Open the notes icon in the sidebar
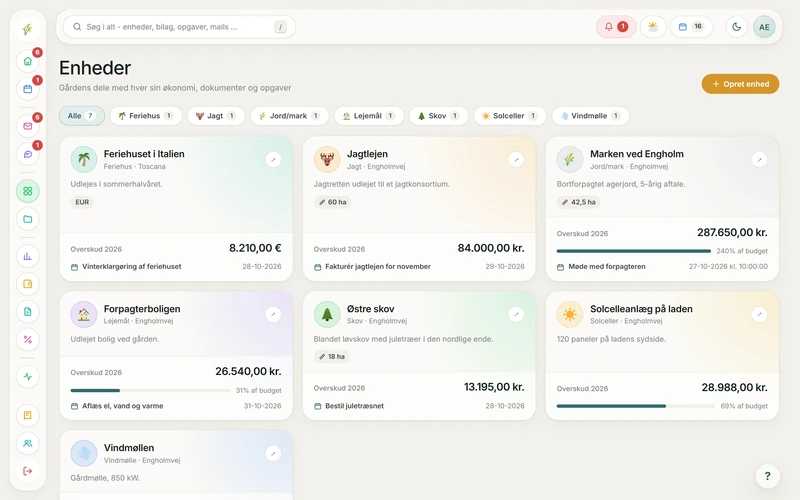Viewport: 800px width, 500px height. pos(28,415)
